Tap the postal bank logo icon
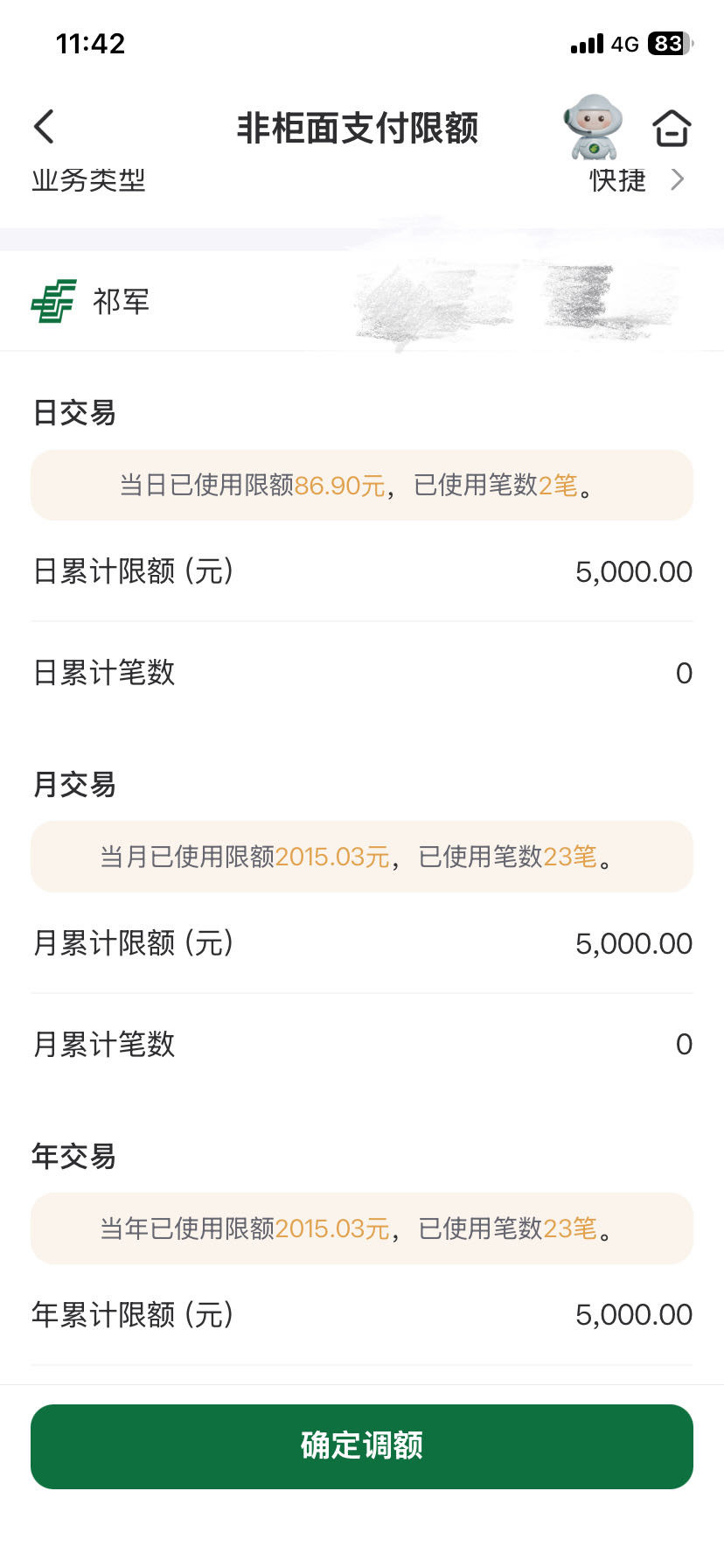Viewport: 724px width, 1568px height. tap(53, 301)
